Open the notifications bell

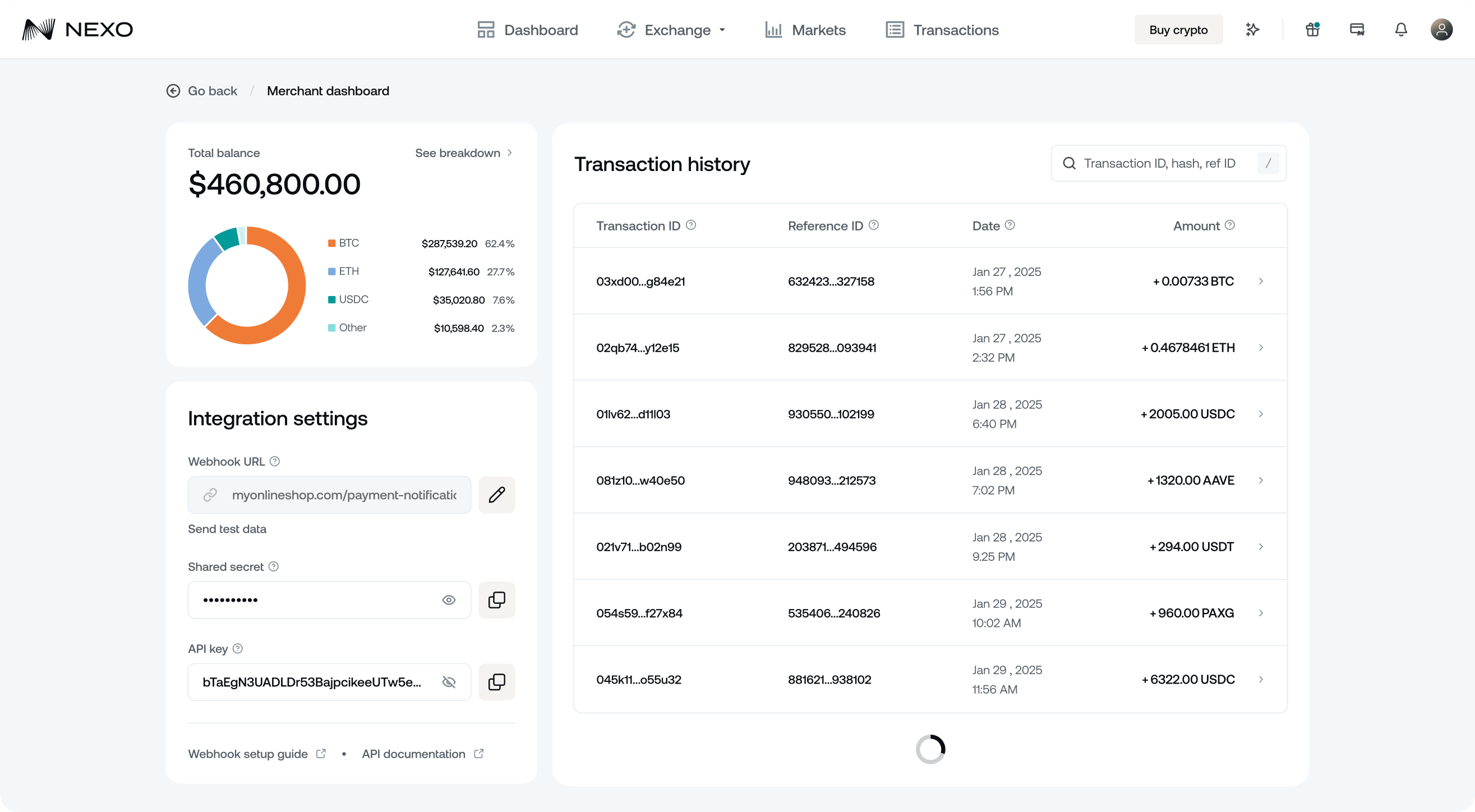1400,30
